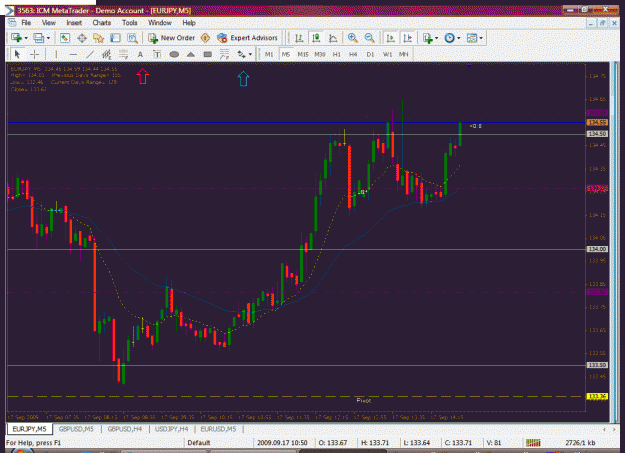Switch to the GBPUSD,M5 chart tab
Screen dimensions: 625x453
pyautogui.click(x=76, y=429)
